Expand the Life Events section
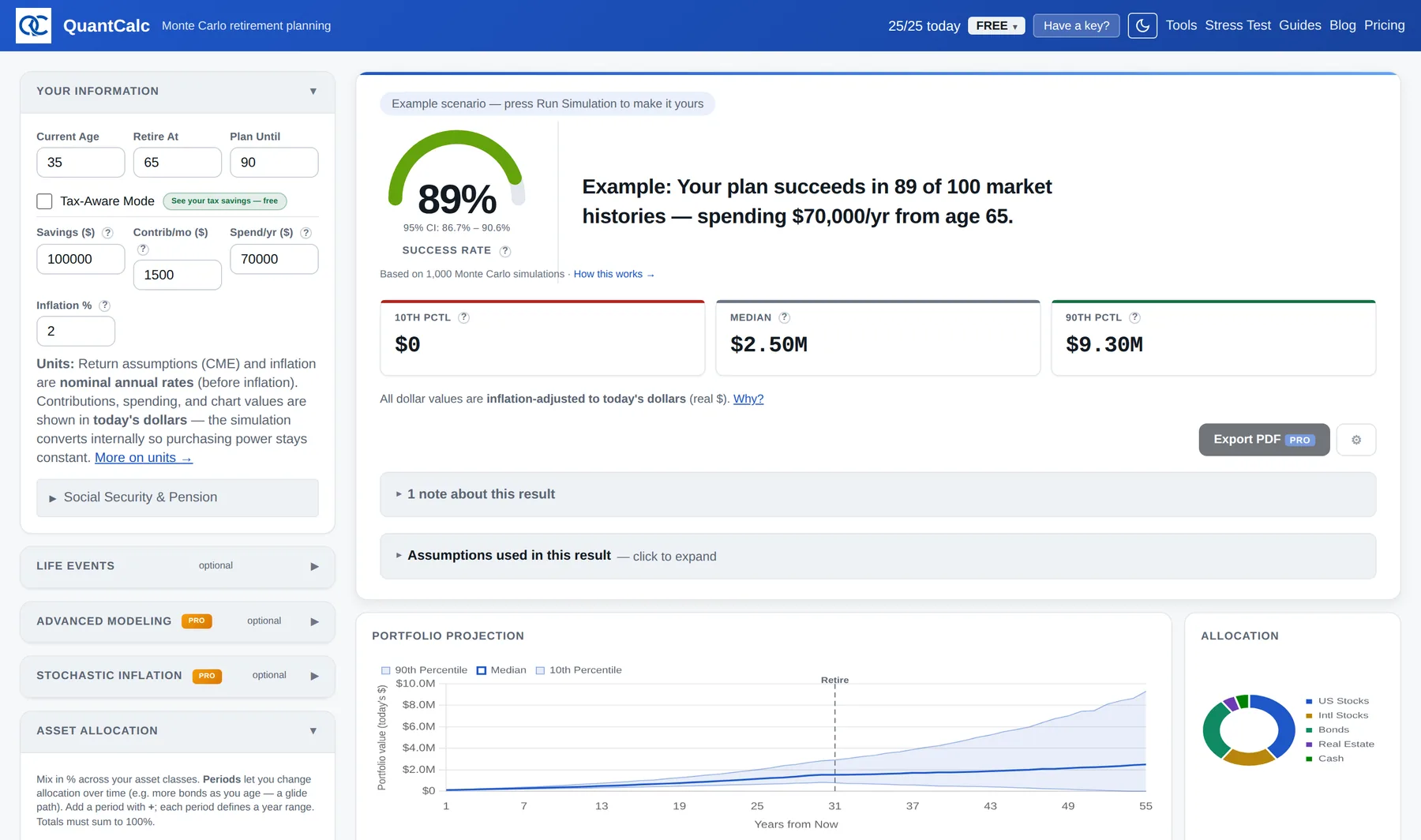Screen dimensions: 1421x840 pyautogui.click(x=178, y=566)
